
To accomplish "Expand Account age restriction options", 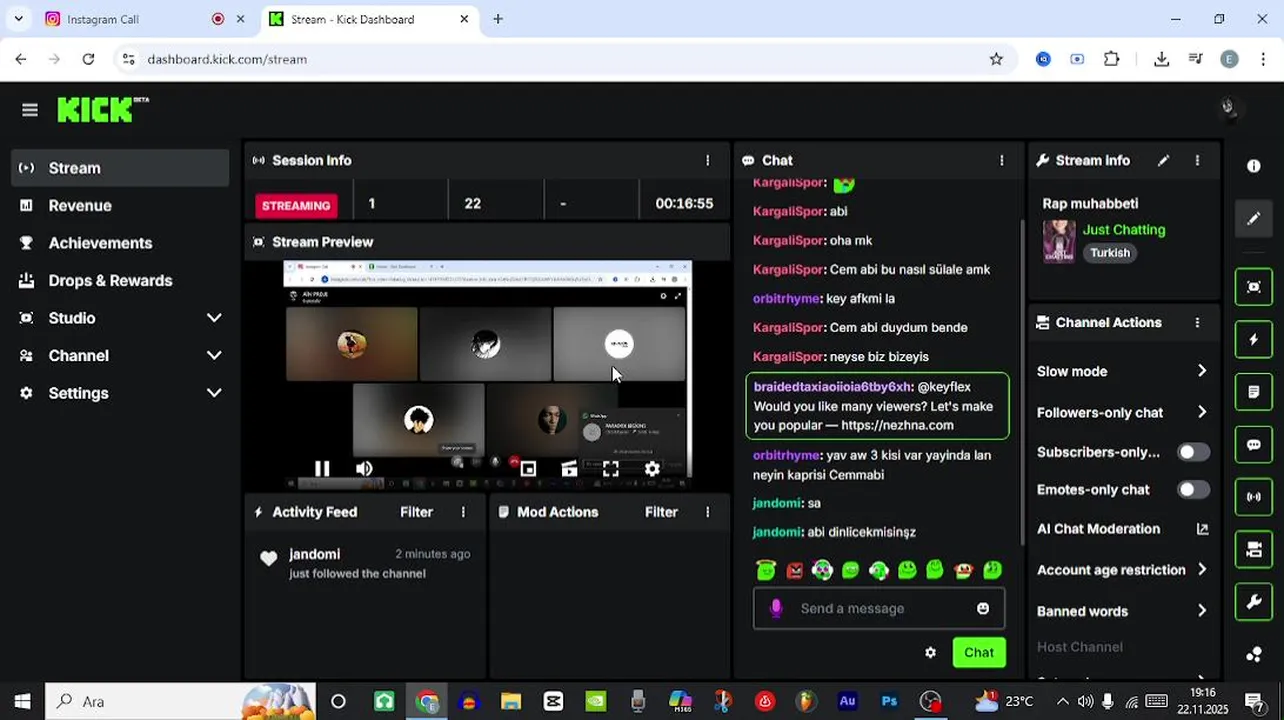I will click(x=1202, y=570).
